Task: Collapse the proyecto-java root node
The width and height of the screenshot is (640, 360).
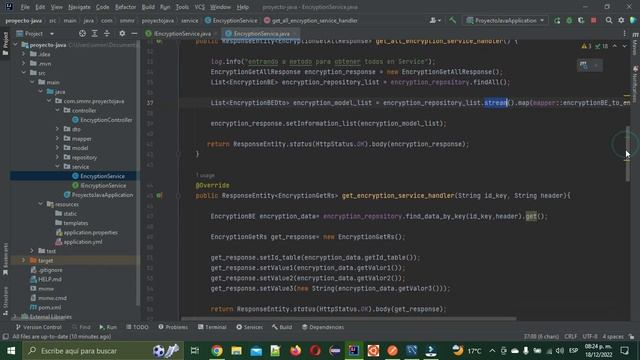Action: 16,45
